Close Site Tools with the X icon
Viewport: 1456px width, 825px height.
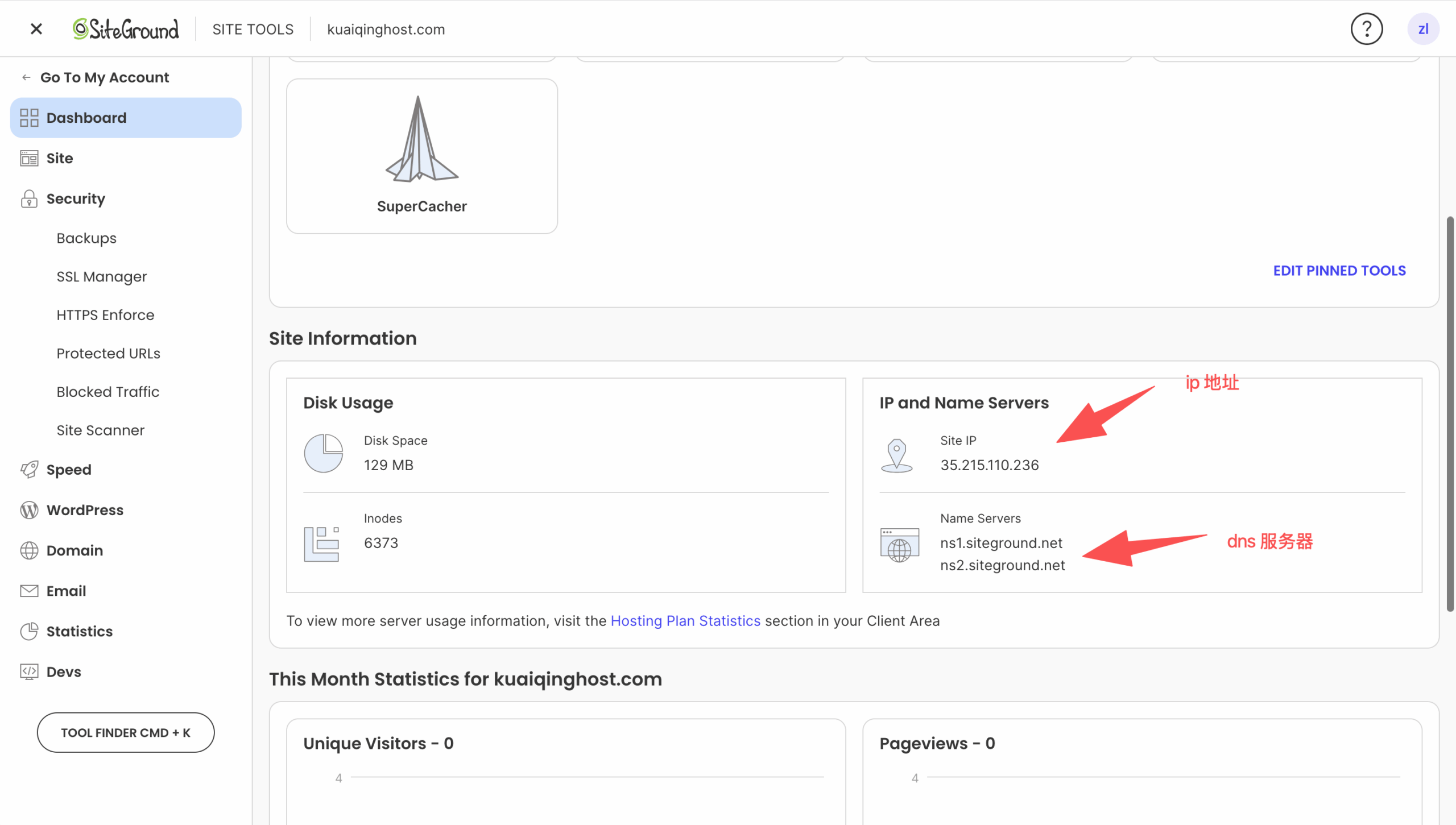(36, 29)
